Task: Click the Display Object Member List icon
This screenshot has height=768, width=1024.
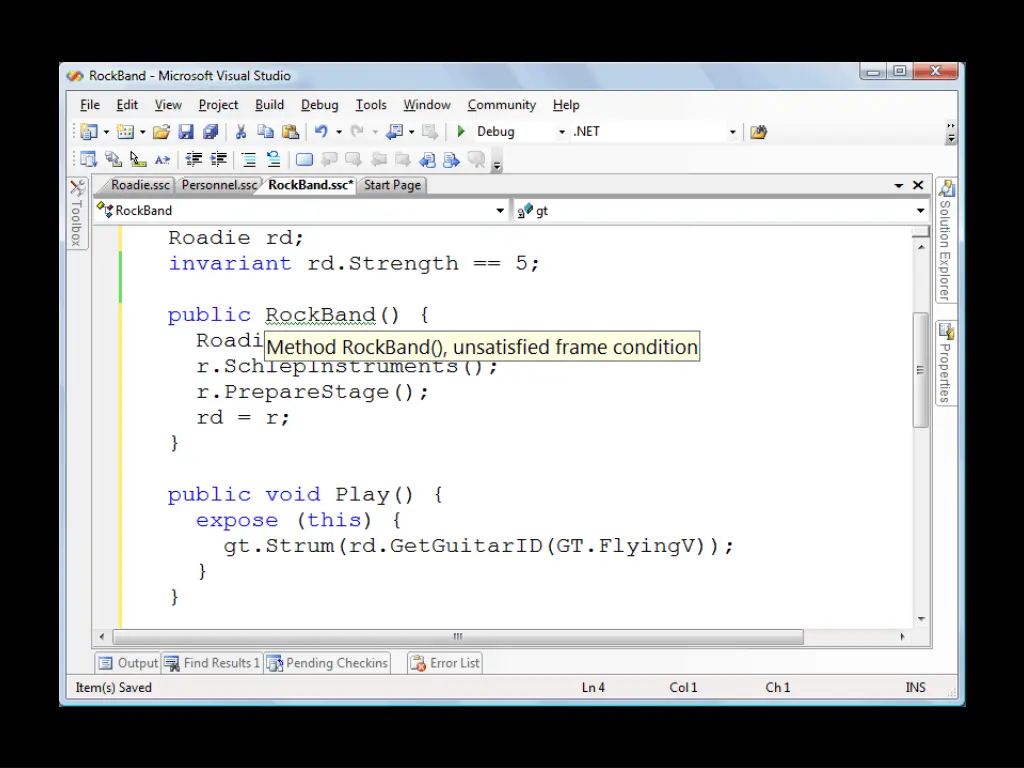Action: [88, 159]
